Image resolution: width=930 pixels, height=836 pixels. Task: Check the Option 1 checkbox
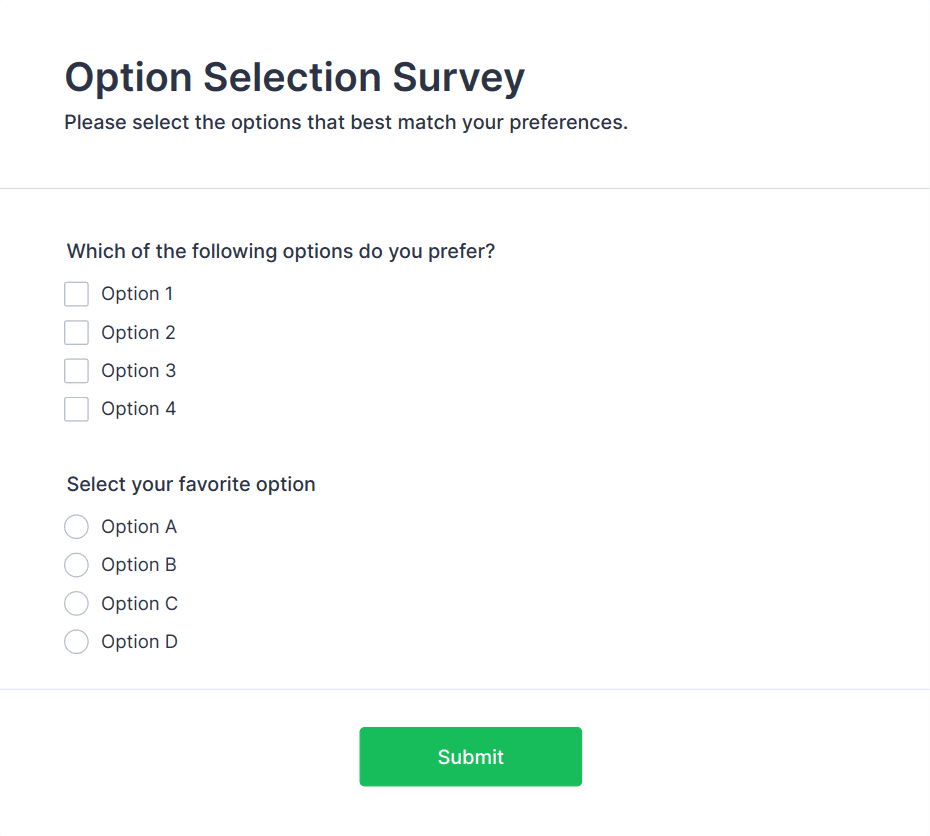tap(76, 294)
